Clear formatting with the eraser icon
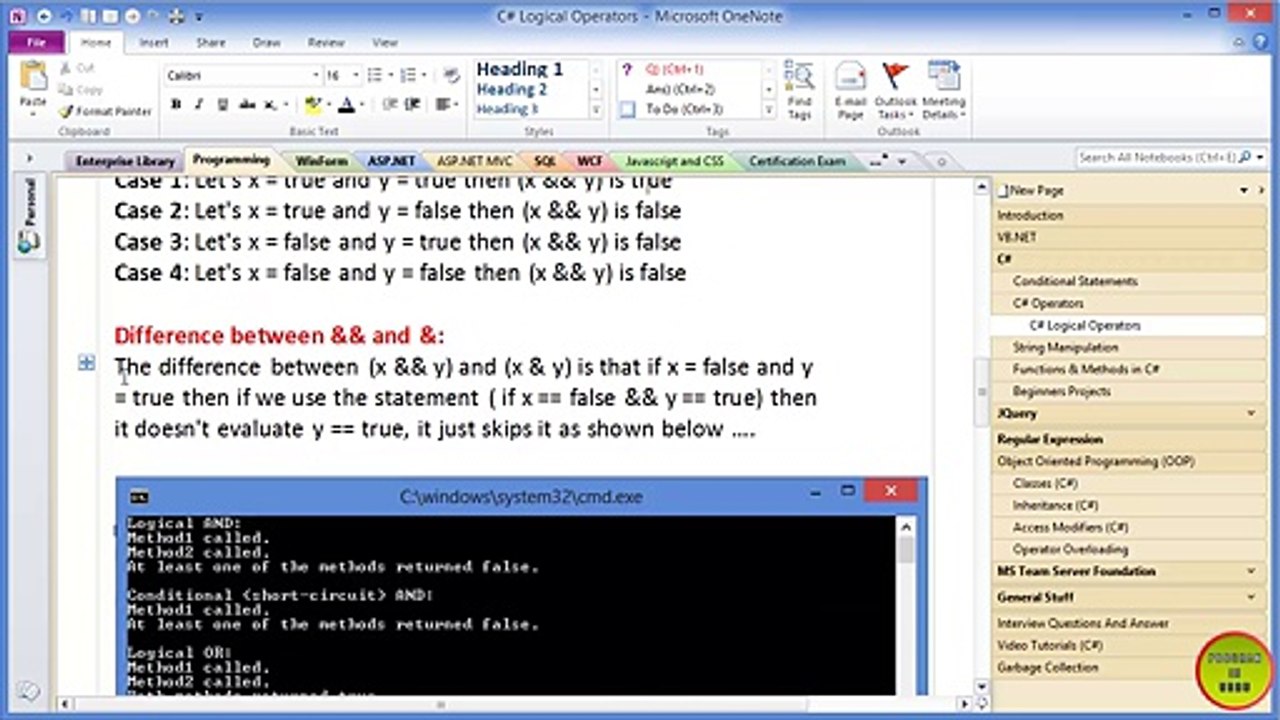This screenshot has width=1280, height=720. pyautogui.click(x=451, y=75)
